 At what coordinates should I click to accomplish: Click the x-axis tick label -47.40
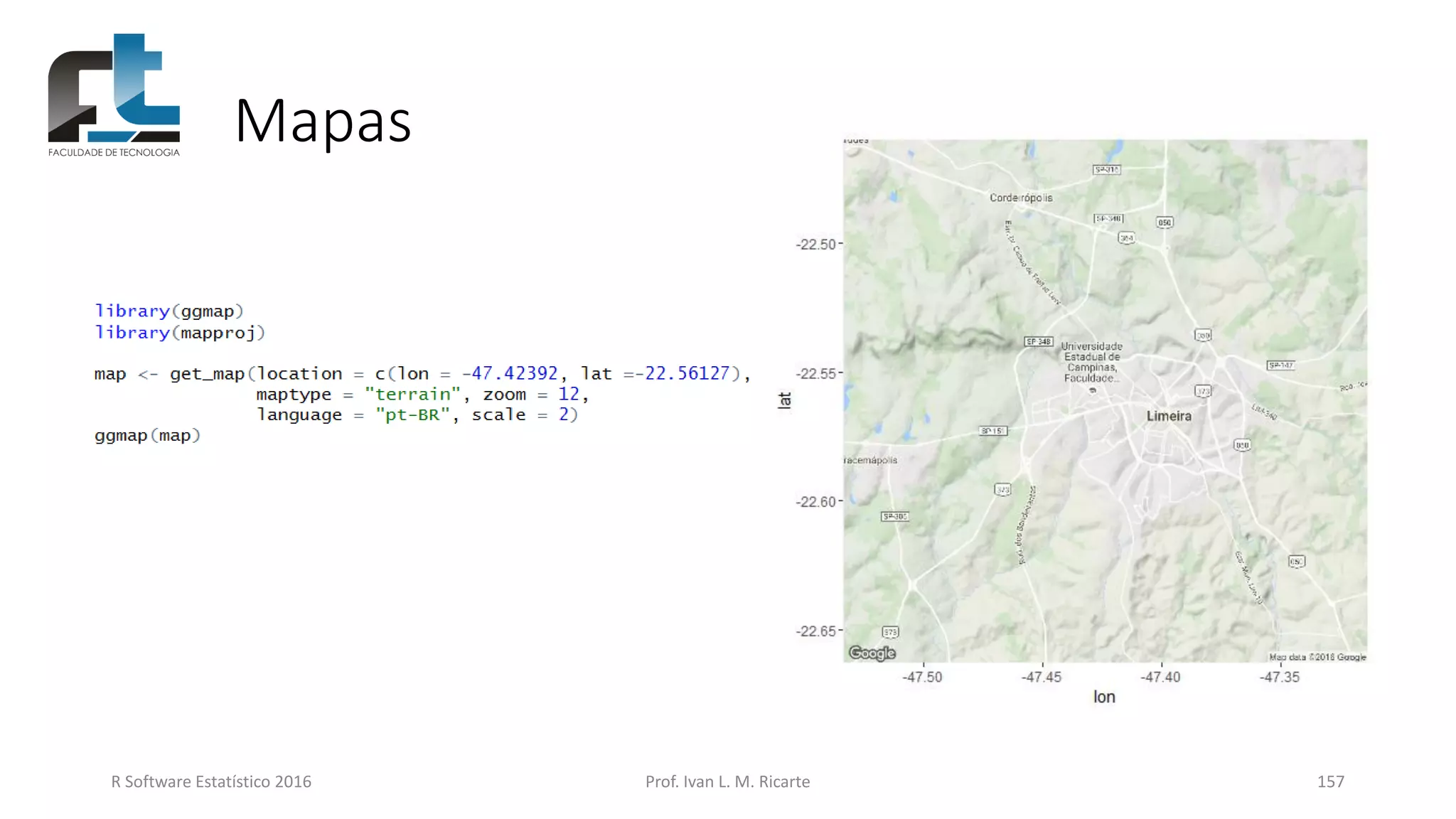(x=1160, y=678)
